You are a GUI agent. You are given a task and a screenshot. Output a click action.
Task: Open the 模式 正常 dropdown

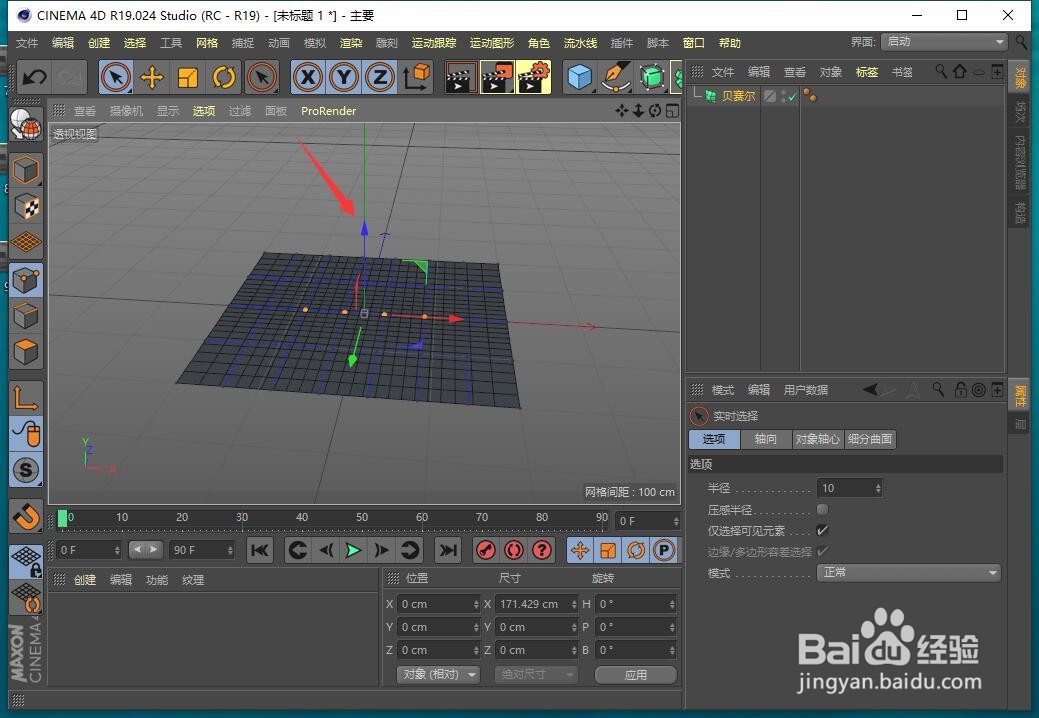(x=908, y=572)
